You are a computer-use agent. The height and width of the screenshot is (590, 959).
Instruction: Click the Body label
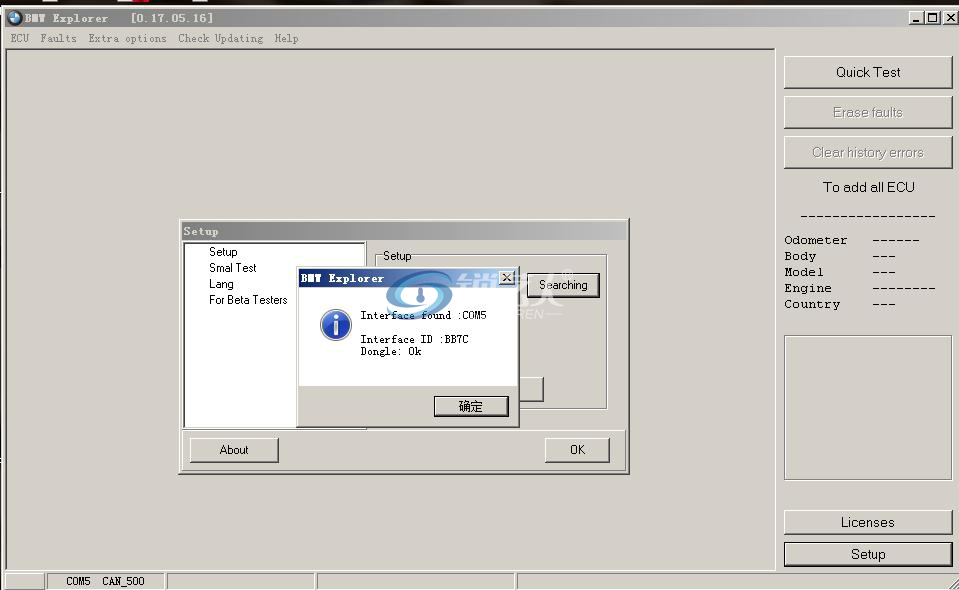(x=800, y=256)
